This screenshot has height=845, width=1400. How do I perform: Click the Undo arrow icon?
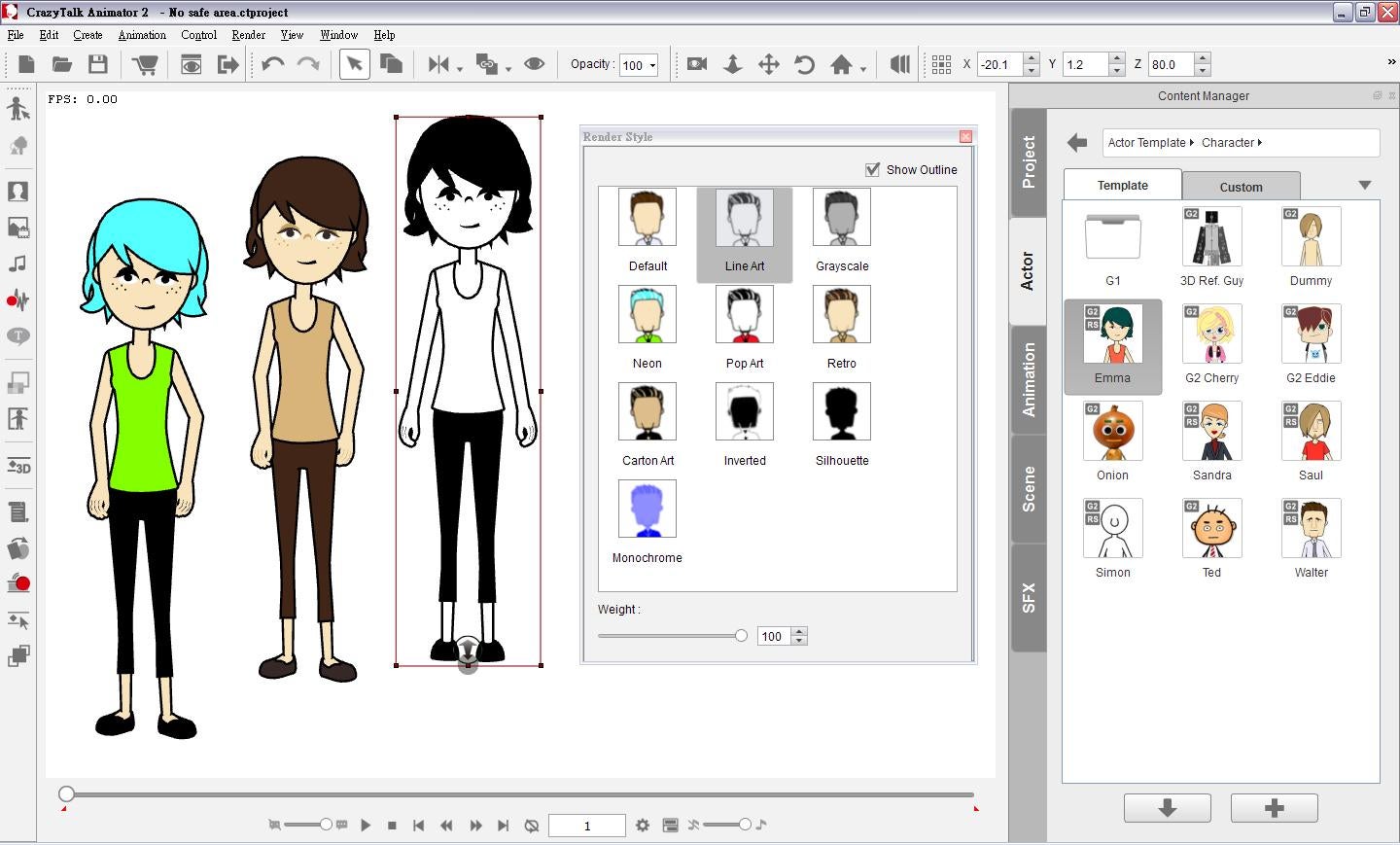[272, 65]
